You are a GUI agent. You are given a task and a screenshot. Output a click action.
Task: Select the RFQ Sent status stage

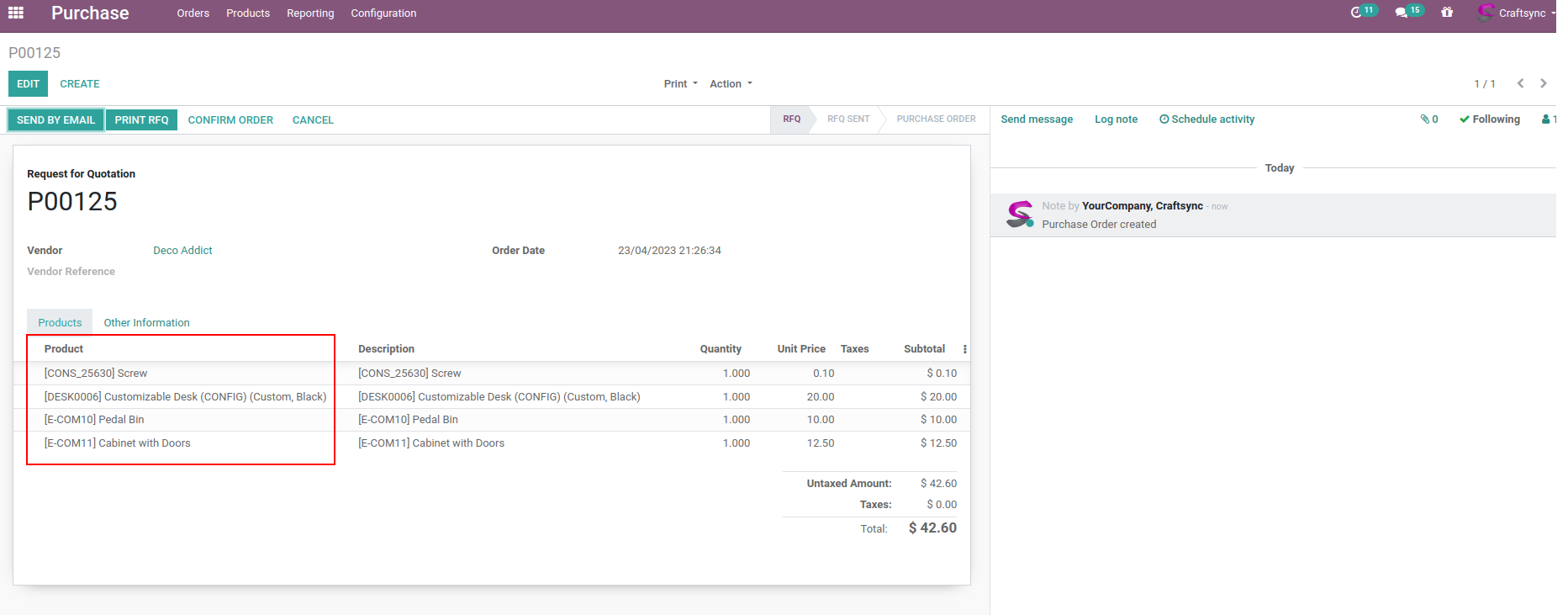click(847, 119)
